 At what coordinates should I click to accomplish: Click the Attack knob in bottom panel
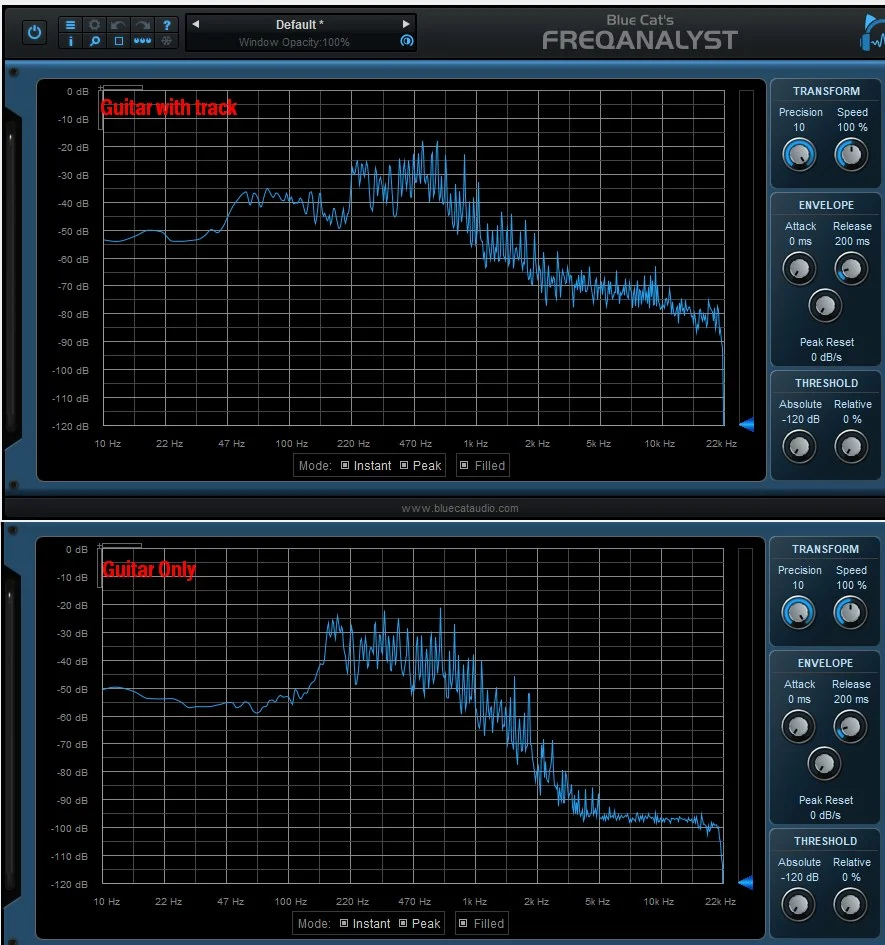798,726
